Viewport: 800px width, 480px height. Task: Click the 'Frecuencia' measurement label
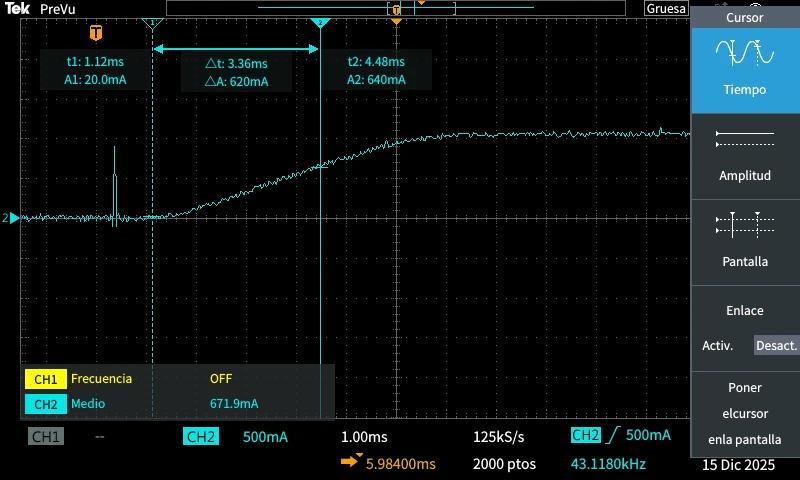pyautogui.click(x=102, y=378)
